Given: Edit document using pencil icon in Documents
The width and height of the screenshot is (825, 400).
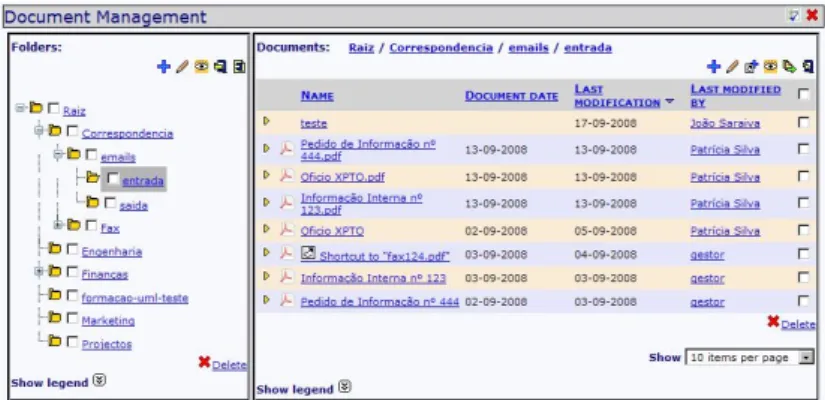Looking at the screenshot, I should coord(732,66).
